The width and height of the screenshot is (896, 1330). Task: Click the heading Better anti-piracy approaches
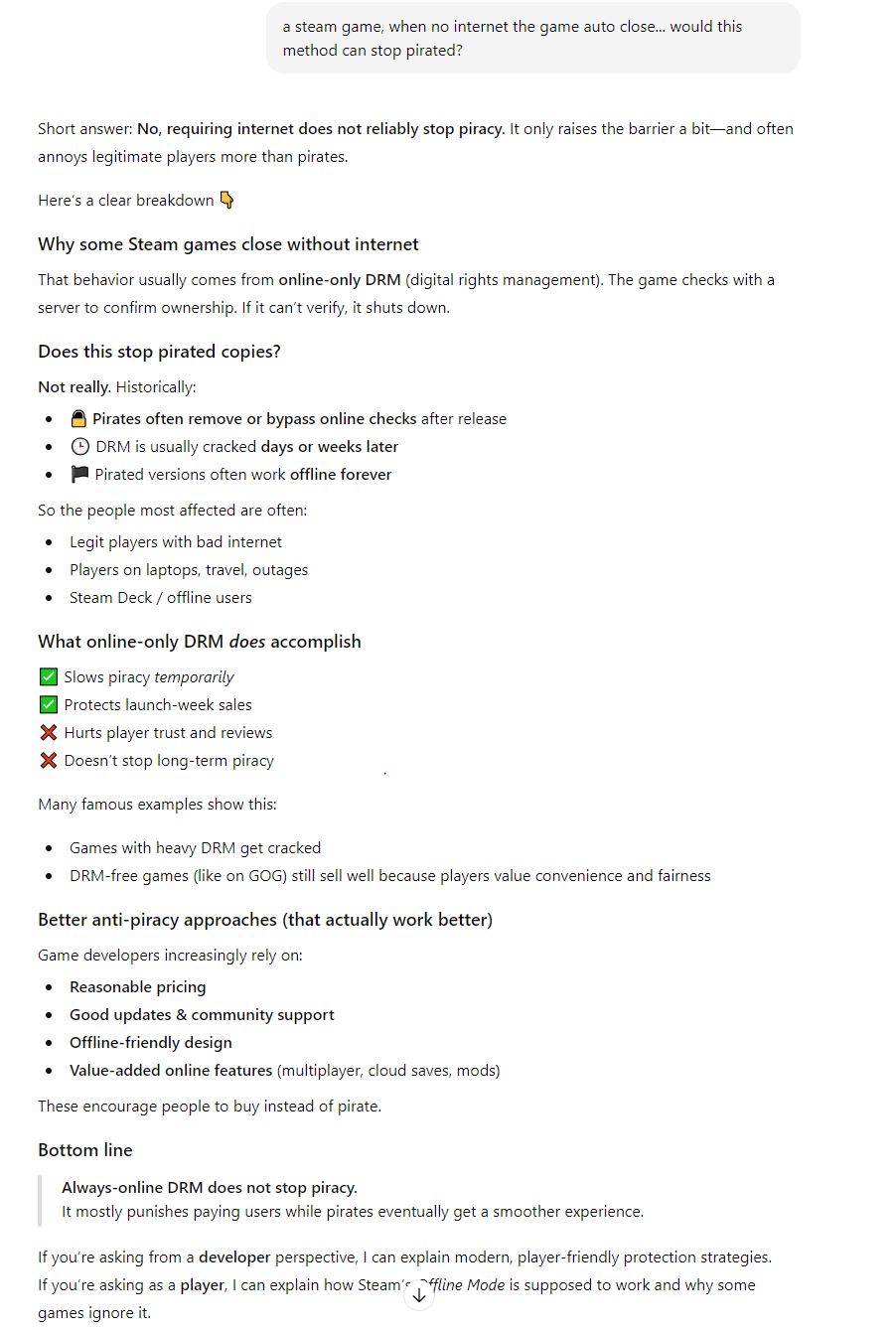(x=265, y=920)
